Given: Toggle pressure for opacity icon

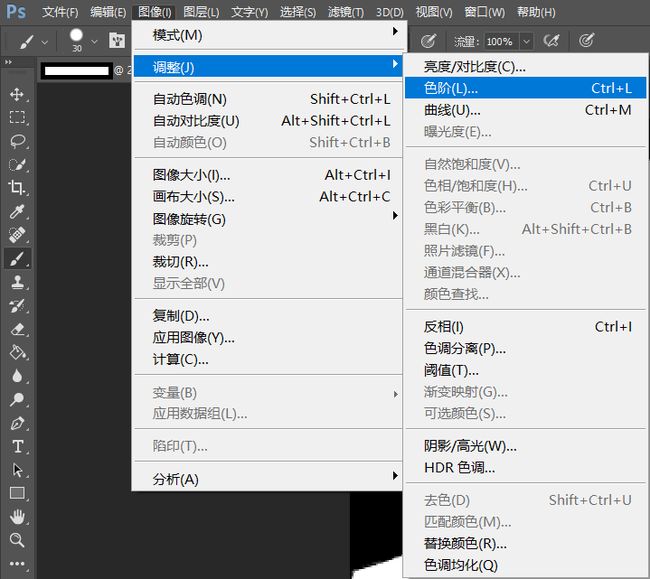Looking at the screenshot, I should [x=428, y=41].
